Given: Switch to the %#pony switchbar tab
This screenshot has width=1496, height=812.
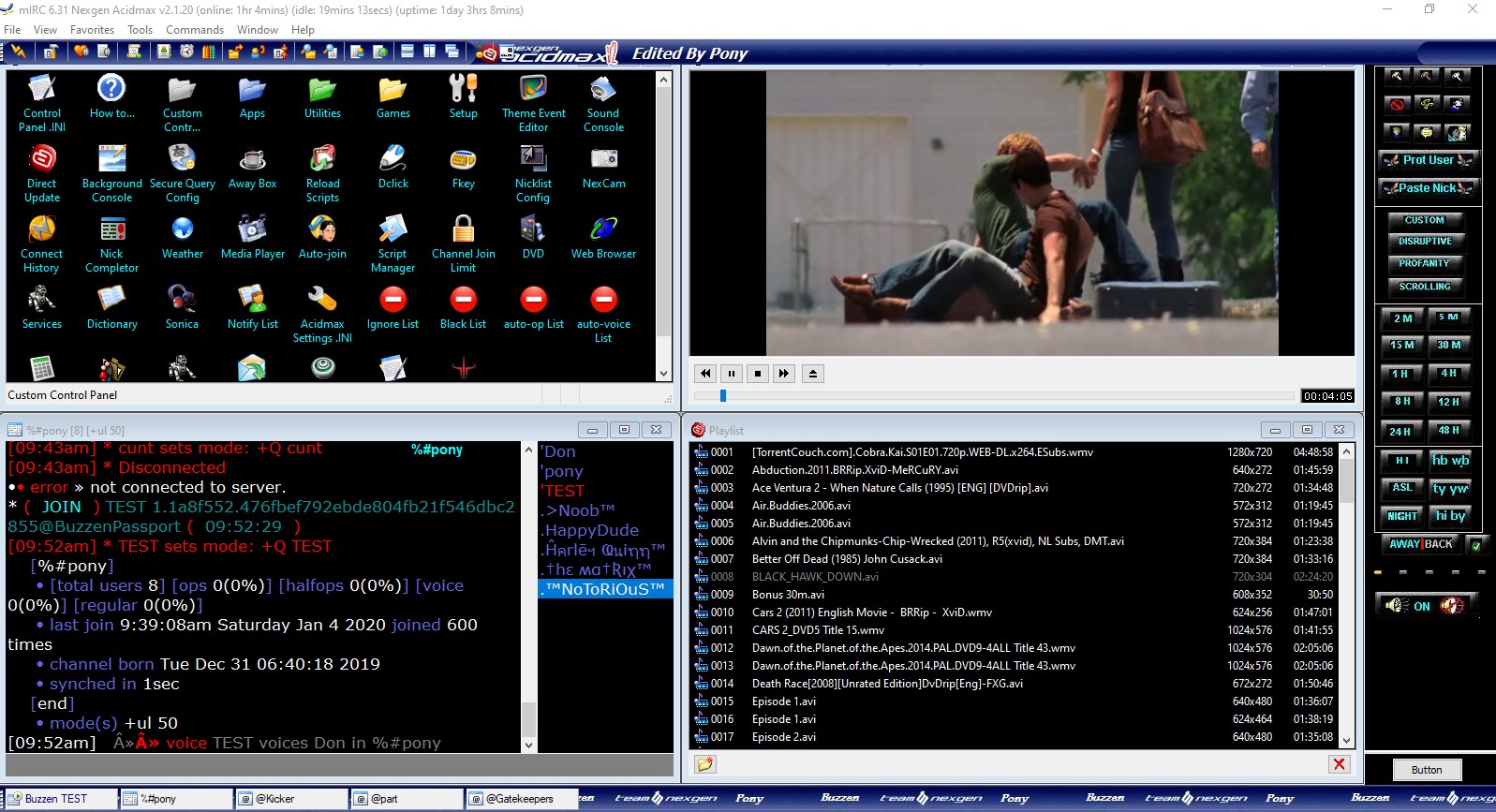Looking at the screenshot, I should click(176, 799).
